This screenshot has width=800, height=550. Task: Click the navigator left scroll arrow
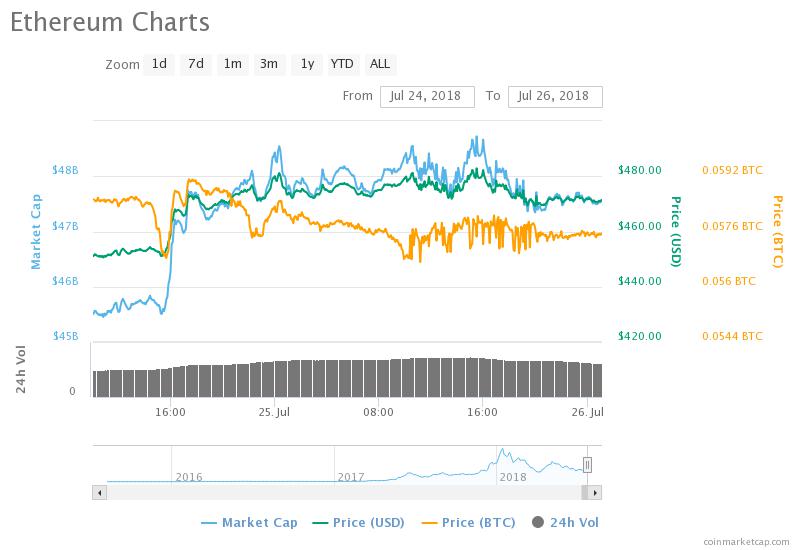[x=99, y=493]
